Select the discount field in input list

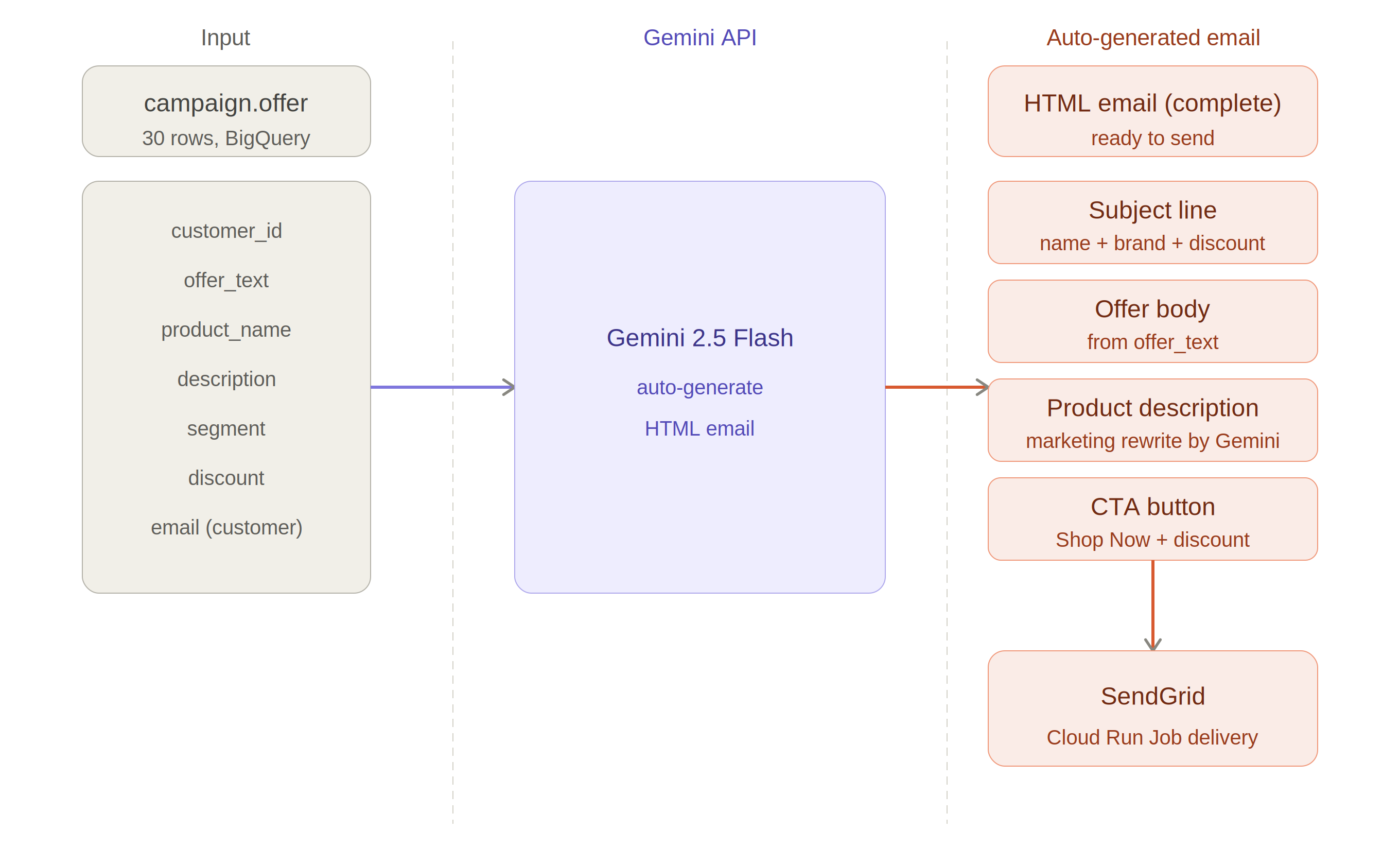226,478
